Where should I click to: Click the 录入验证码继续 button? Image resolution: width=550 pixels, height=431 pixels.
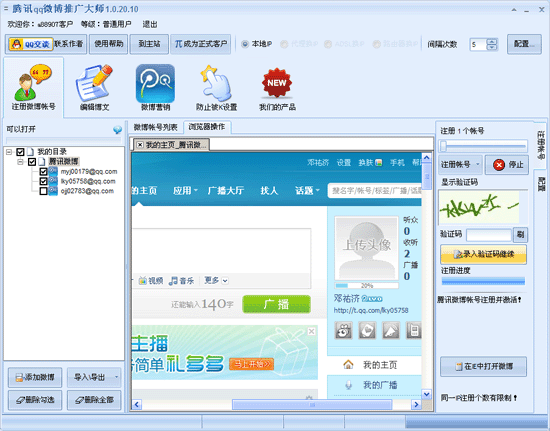click(x=483, y=254)
